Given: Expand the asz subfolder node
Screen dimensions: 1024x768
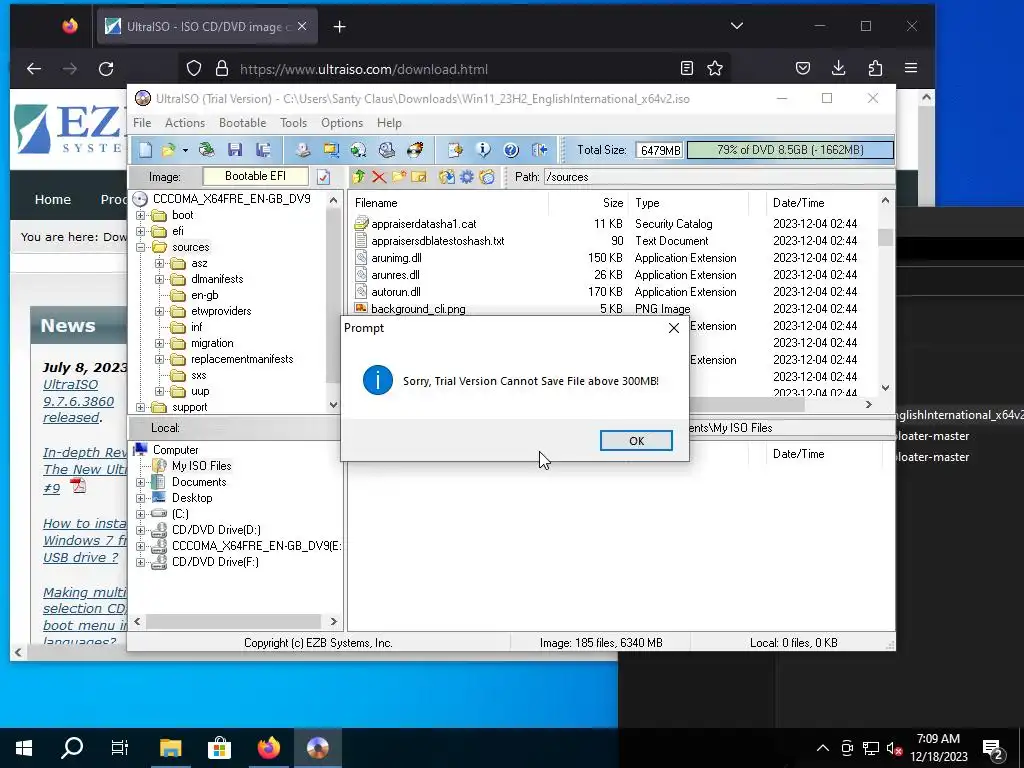Looking at the screenshot, I should click(x=159, y=263).
